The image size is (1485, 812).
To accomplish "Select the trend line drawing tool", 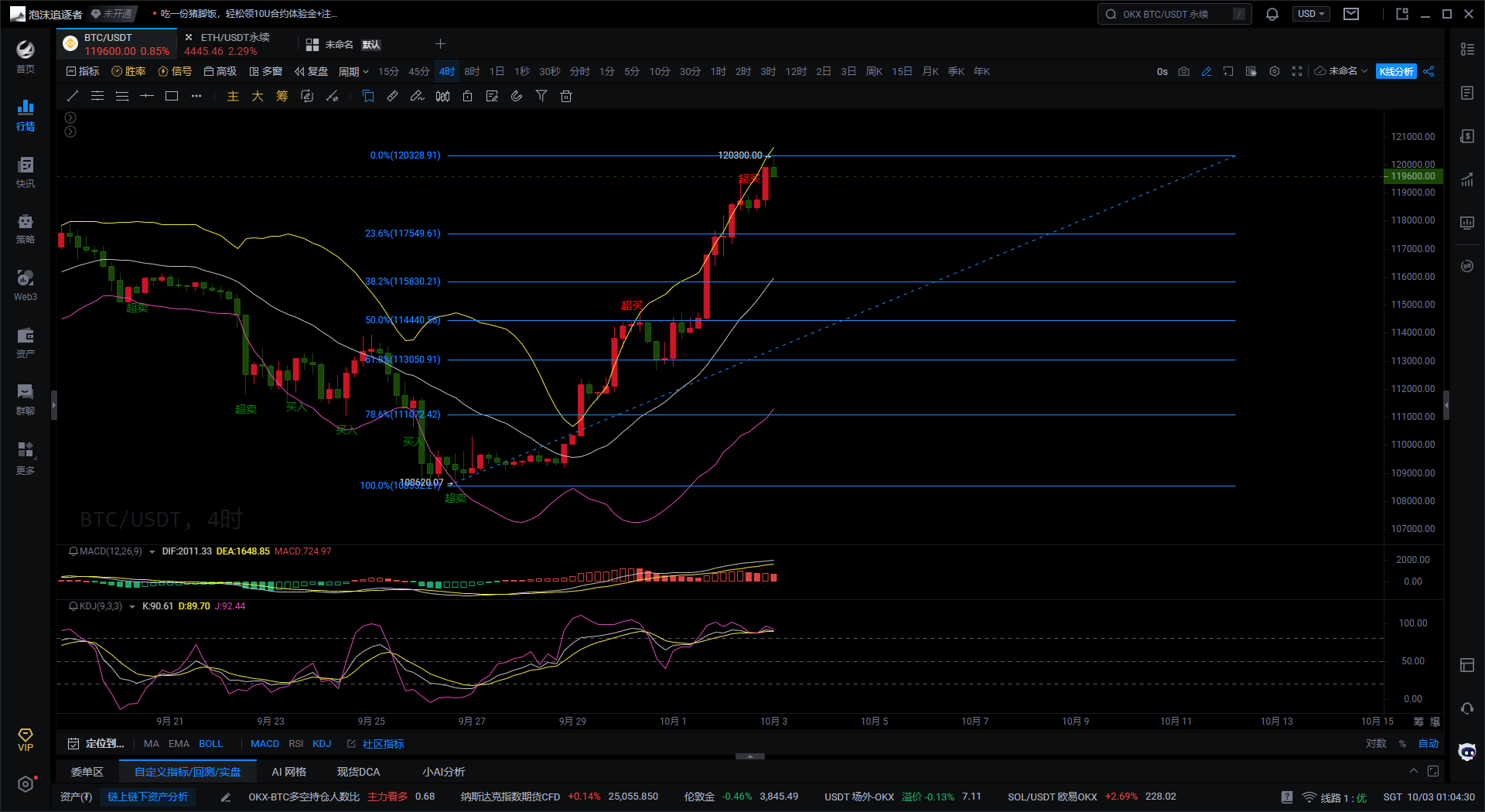I will tap(73, 96).
